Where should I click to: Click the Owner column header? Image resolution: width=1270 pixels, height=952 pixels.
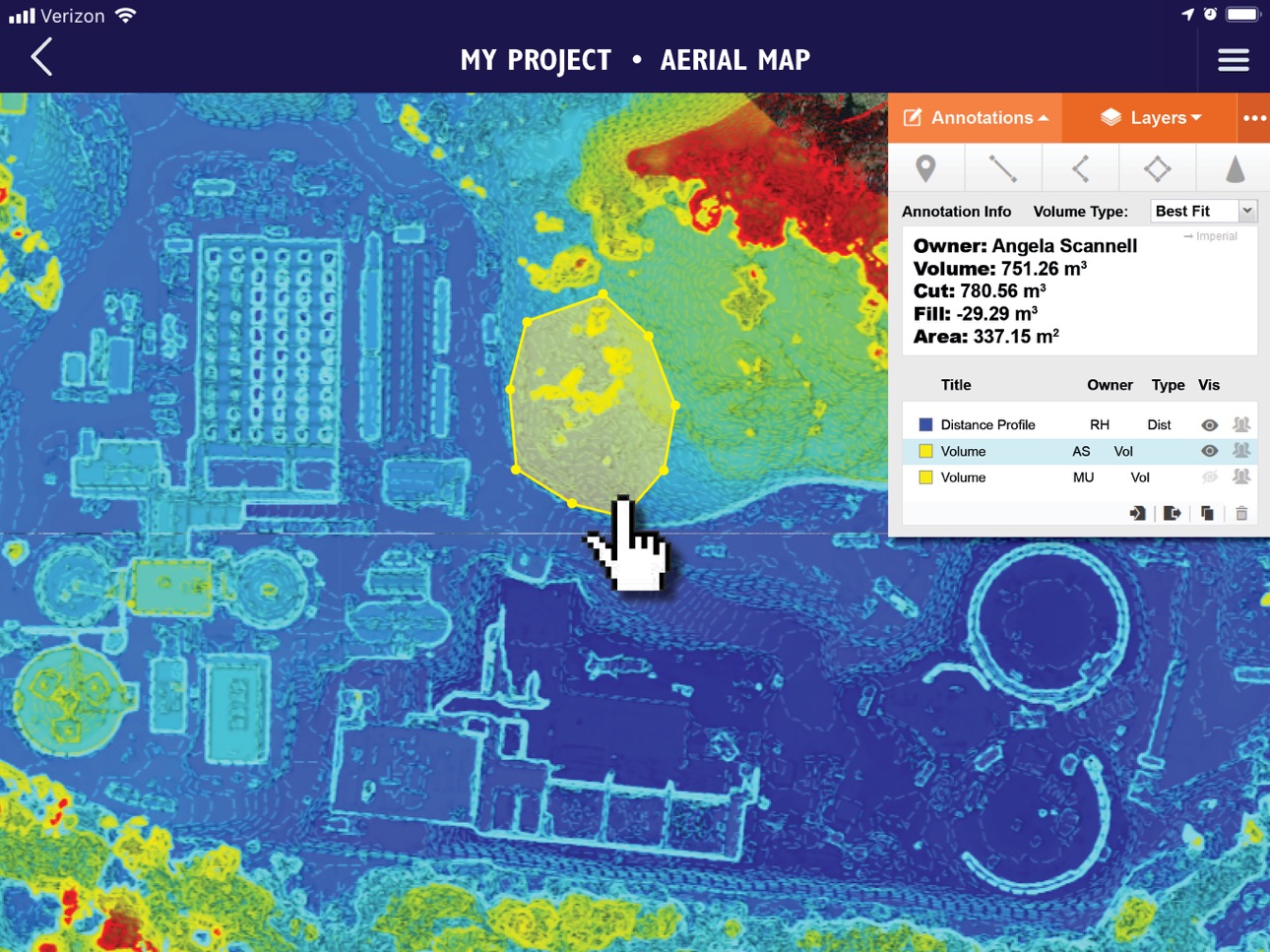[x=1110, y=385]
